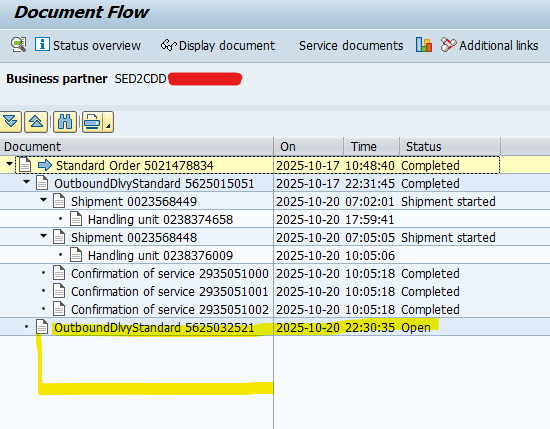Click document icon of Handling unit 0238376009
Screen dimensions: 550x429
[x=76, y=255]
